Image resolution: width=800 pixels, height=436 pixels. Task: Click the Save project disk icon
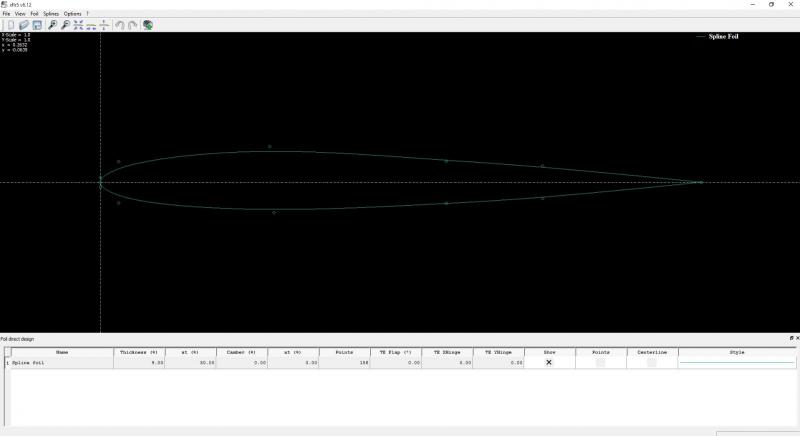(37, 25)
